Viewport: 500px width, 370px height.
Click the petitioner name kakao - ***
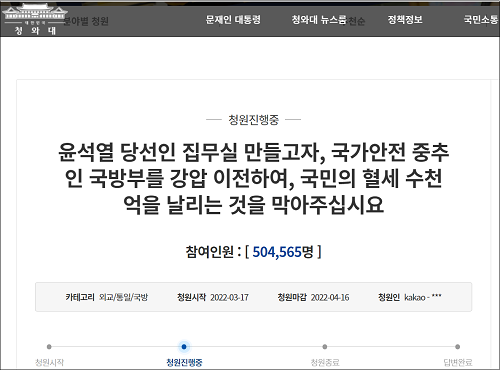click(423, 297)
